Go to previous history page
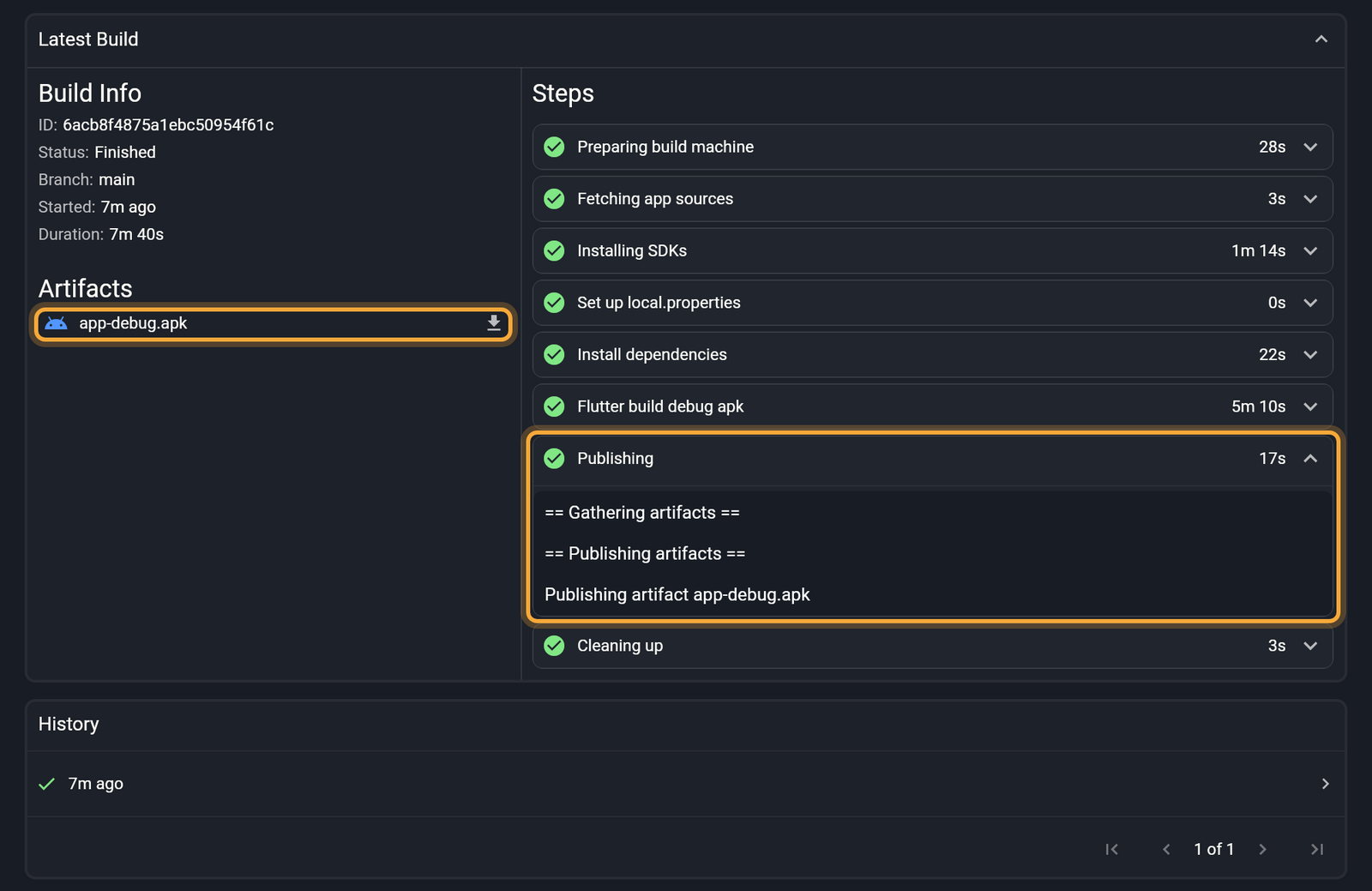The image size is (1372, 891). pyautogui.click(x=1166, y=849)
